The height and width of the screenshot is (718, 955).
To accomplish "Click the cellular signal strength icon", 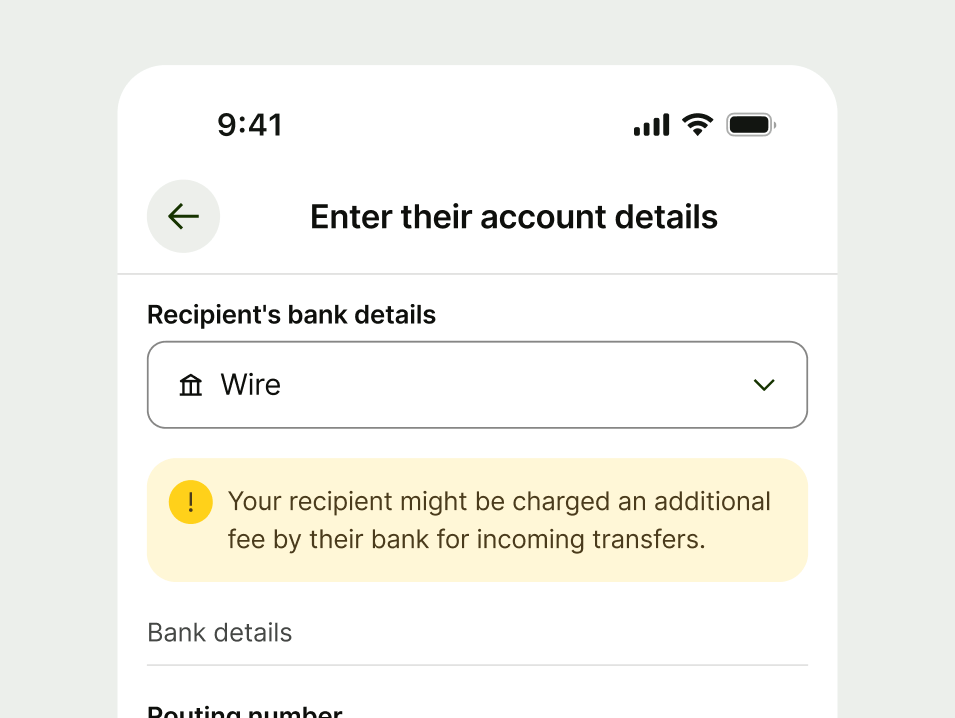I will [650, 124].
